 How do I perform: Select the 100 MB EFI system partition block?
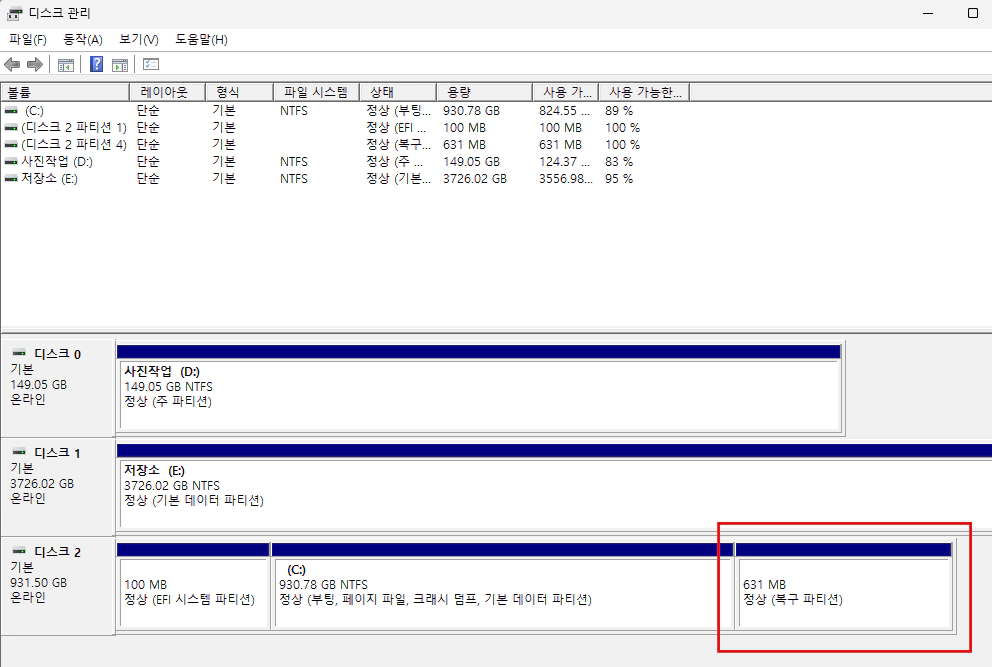(193, 592)
